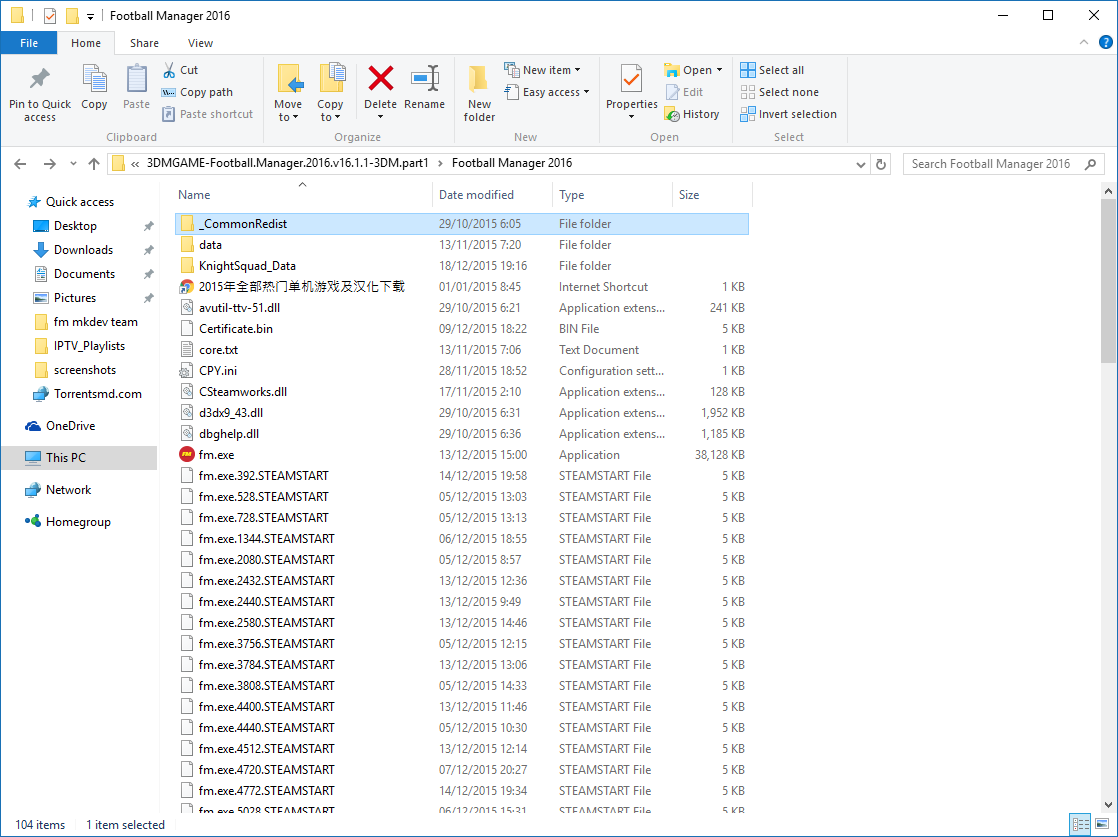The image size is (1118, 837).
Task: Open the Quick Access Toolbar customize dropdown
Action: click(x=91, y=16)
